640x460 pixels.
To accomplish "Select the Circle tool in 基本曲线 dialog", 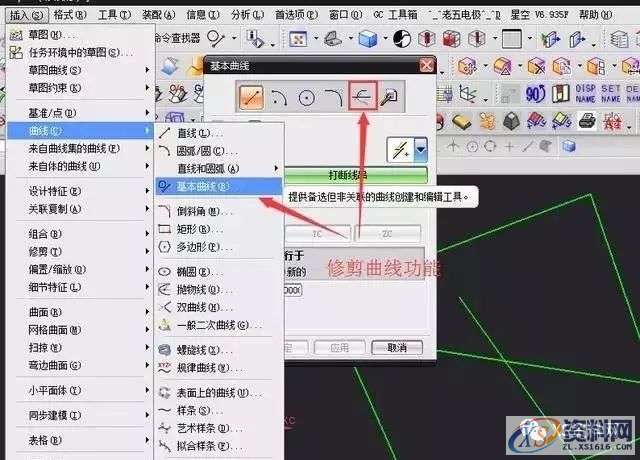I will 306,98.
